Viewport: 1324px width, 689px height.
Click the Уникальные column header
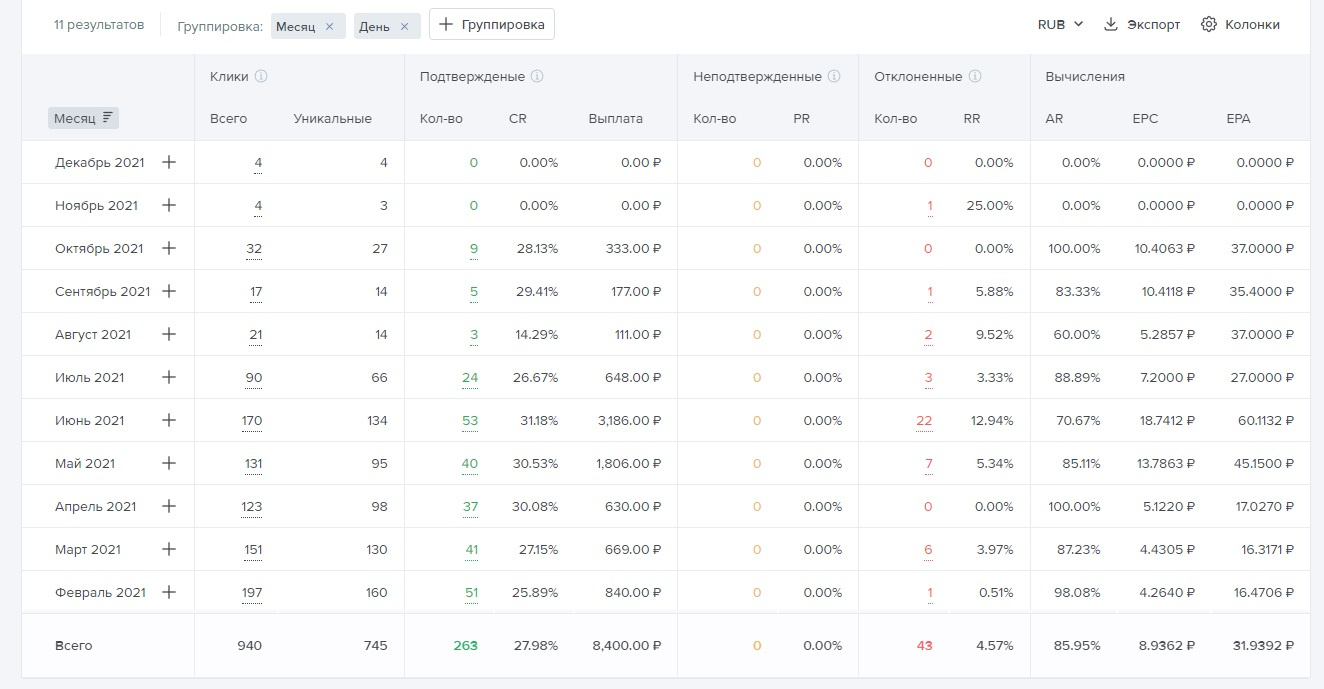[333, 118]
